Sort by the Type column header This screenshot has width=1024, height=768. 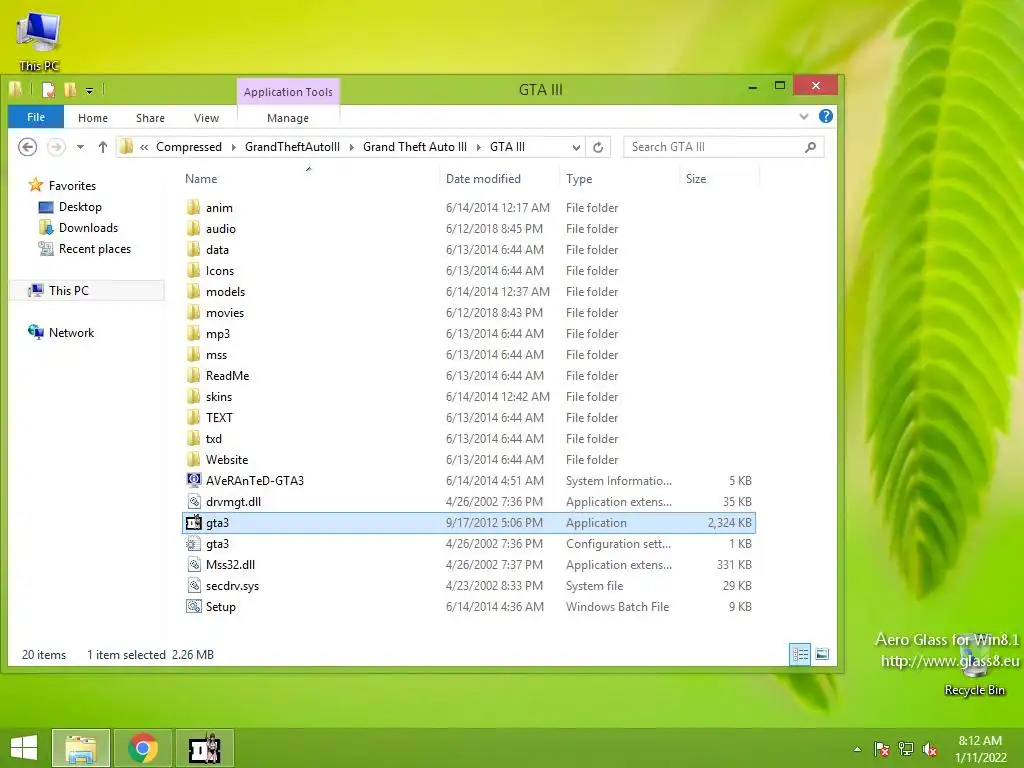[620, 178]
